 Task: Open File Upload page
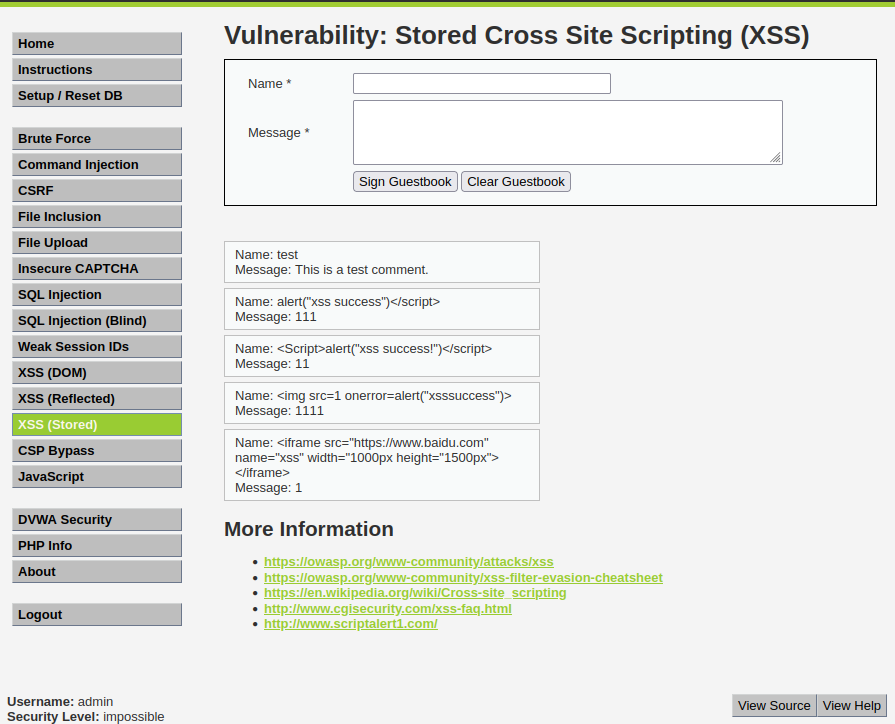point(97,243)
